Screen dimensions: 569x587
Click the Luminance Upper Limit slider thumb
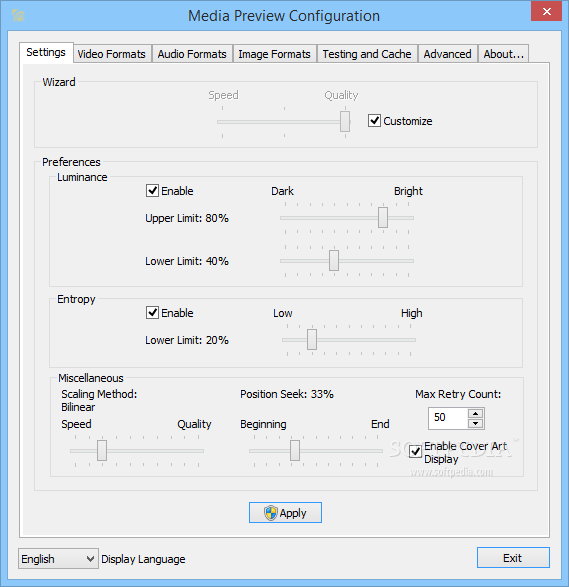383,218
